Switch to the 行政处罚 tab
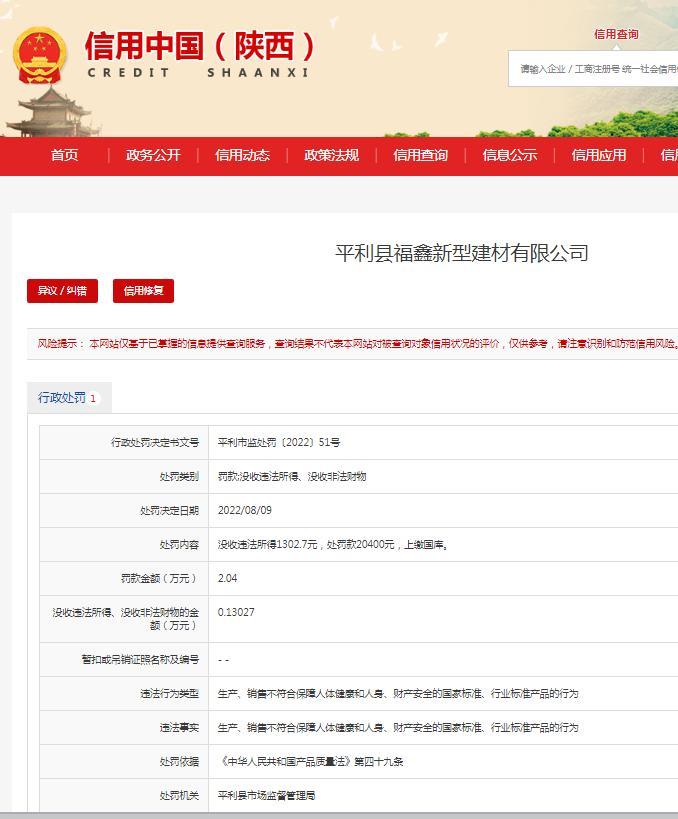This screenshot has width=678, height=819. 69,398
